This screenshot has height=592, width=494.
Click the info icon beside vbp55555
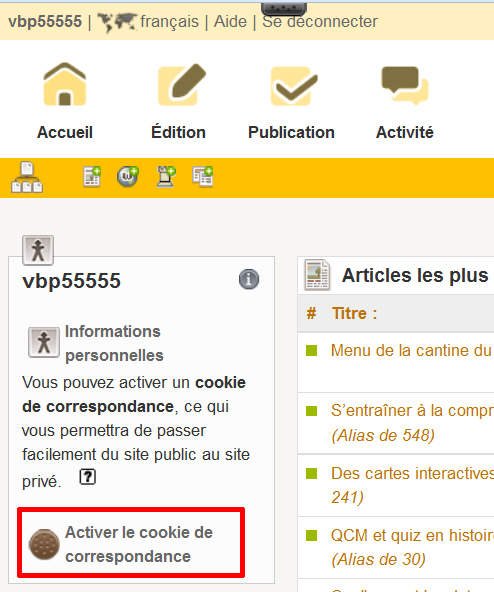249,279
